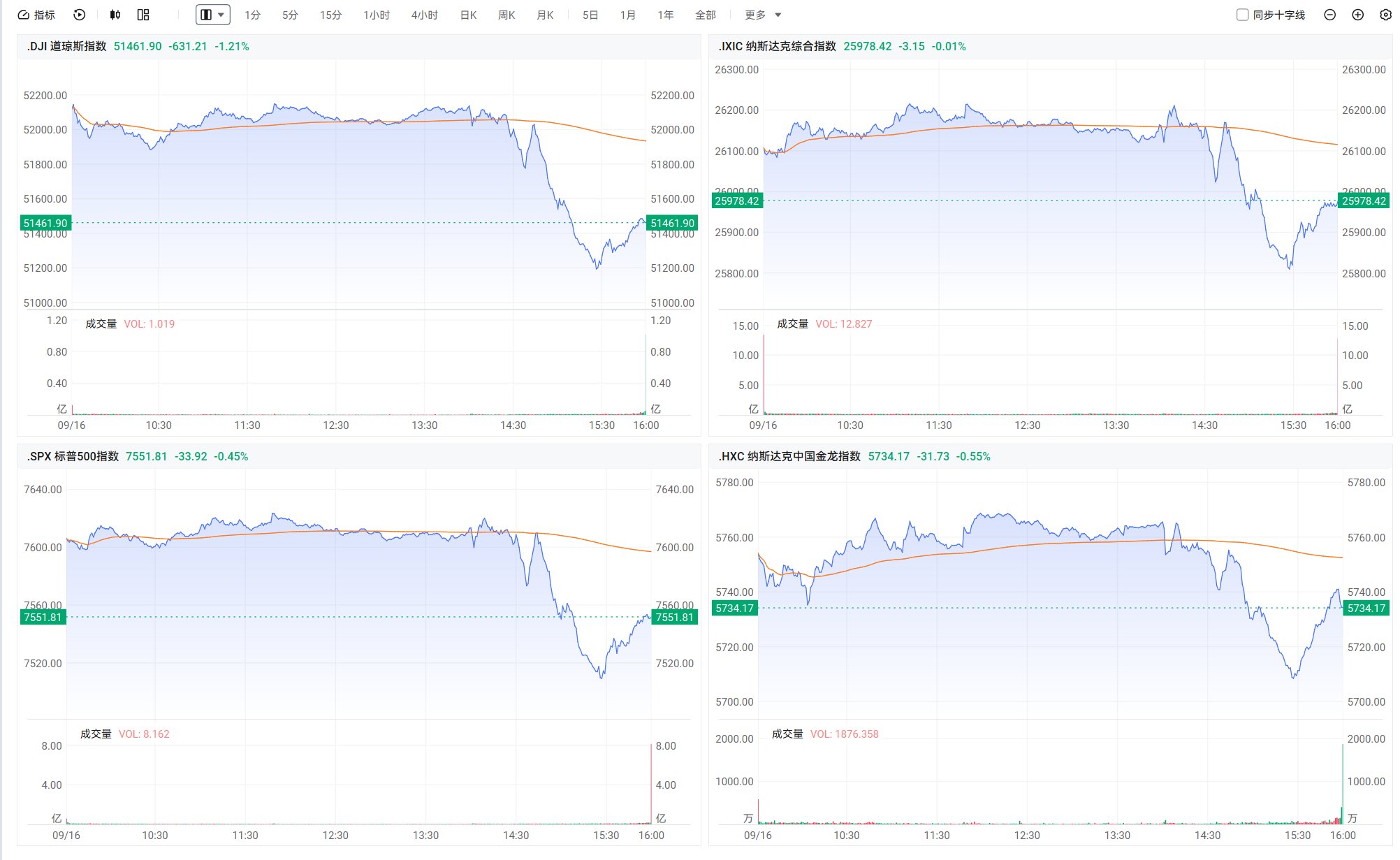
Task: Click the 7551.81 price tag on SPX left axis
Action: coord(43,617)
